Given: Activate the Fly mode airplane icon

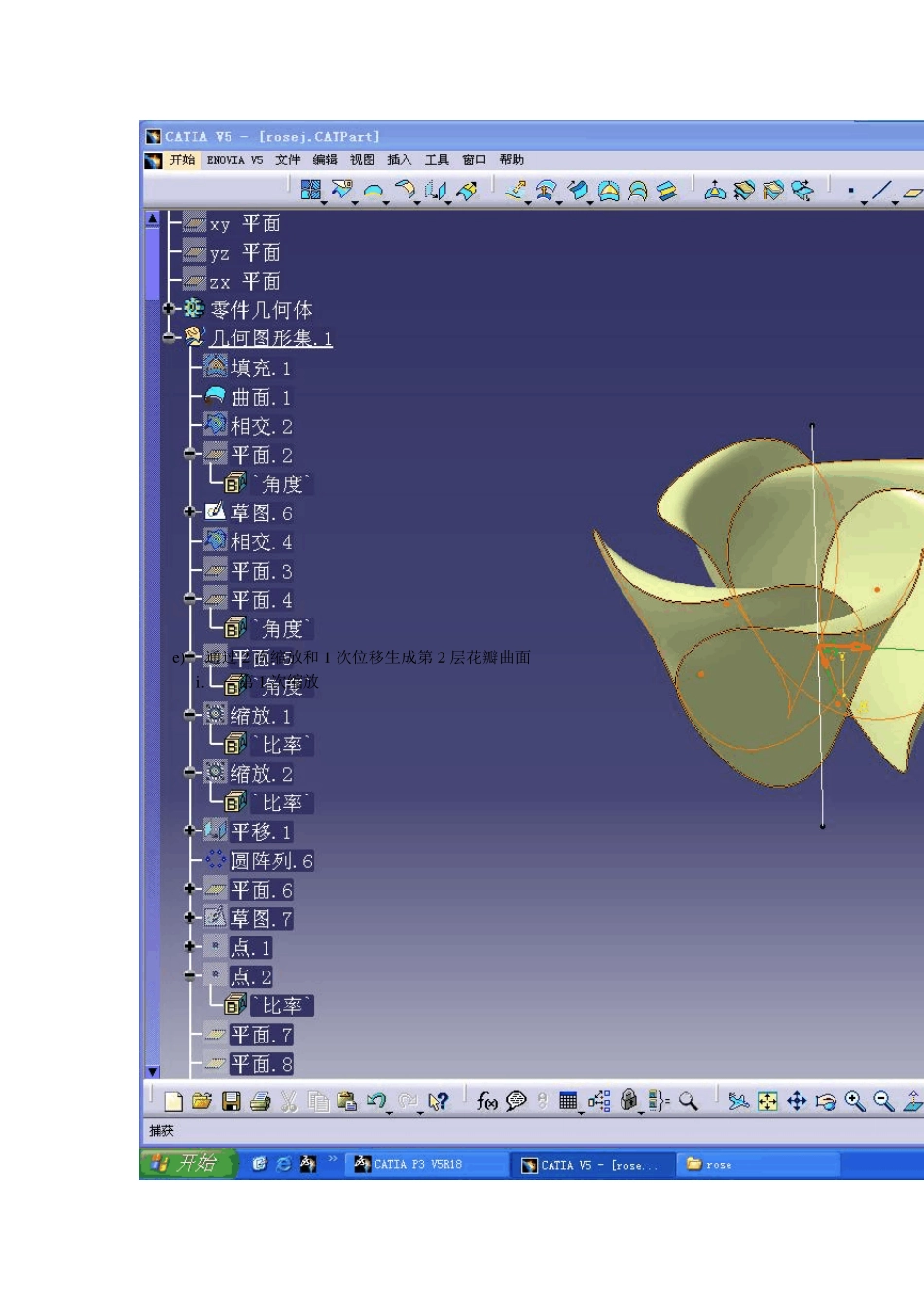Looking at the screenshot, I should (x=739, y=1101).
